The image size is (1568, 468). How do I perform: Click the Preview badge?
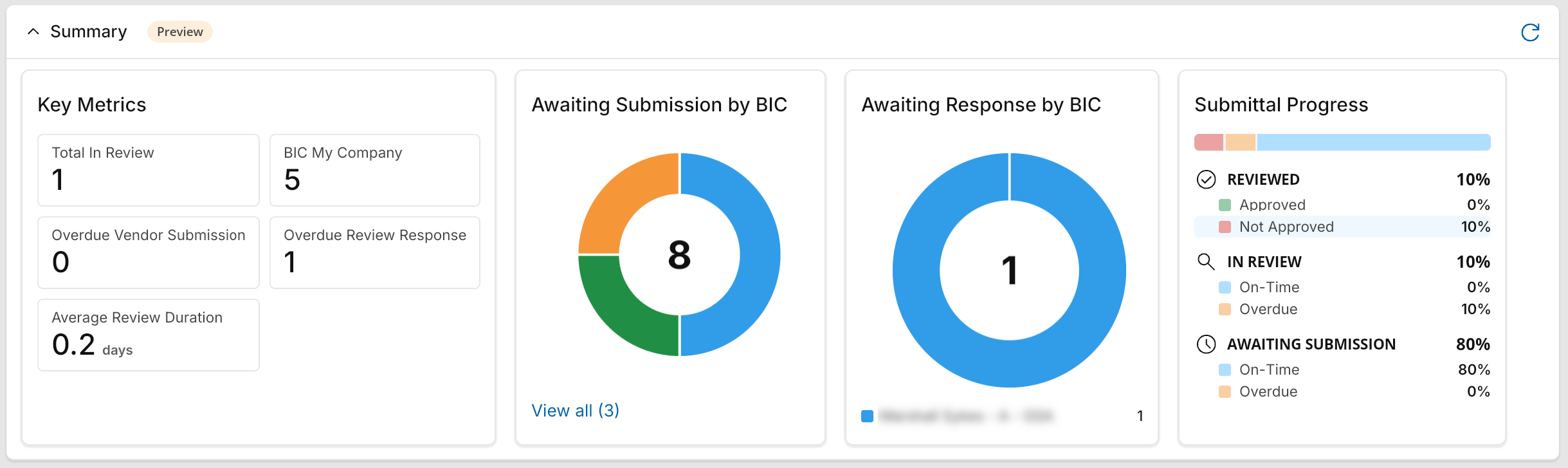pos(180,32)
